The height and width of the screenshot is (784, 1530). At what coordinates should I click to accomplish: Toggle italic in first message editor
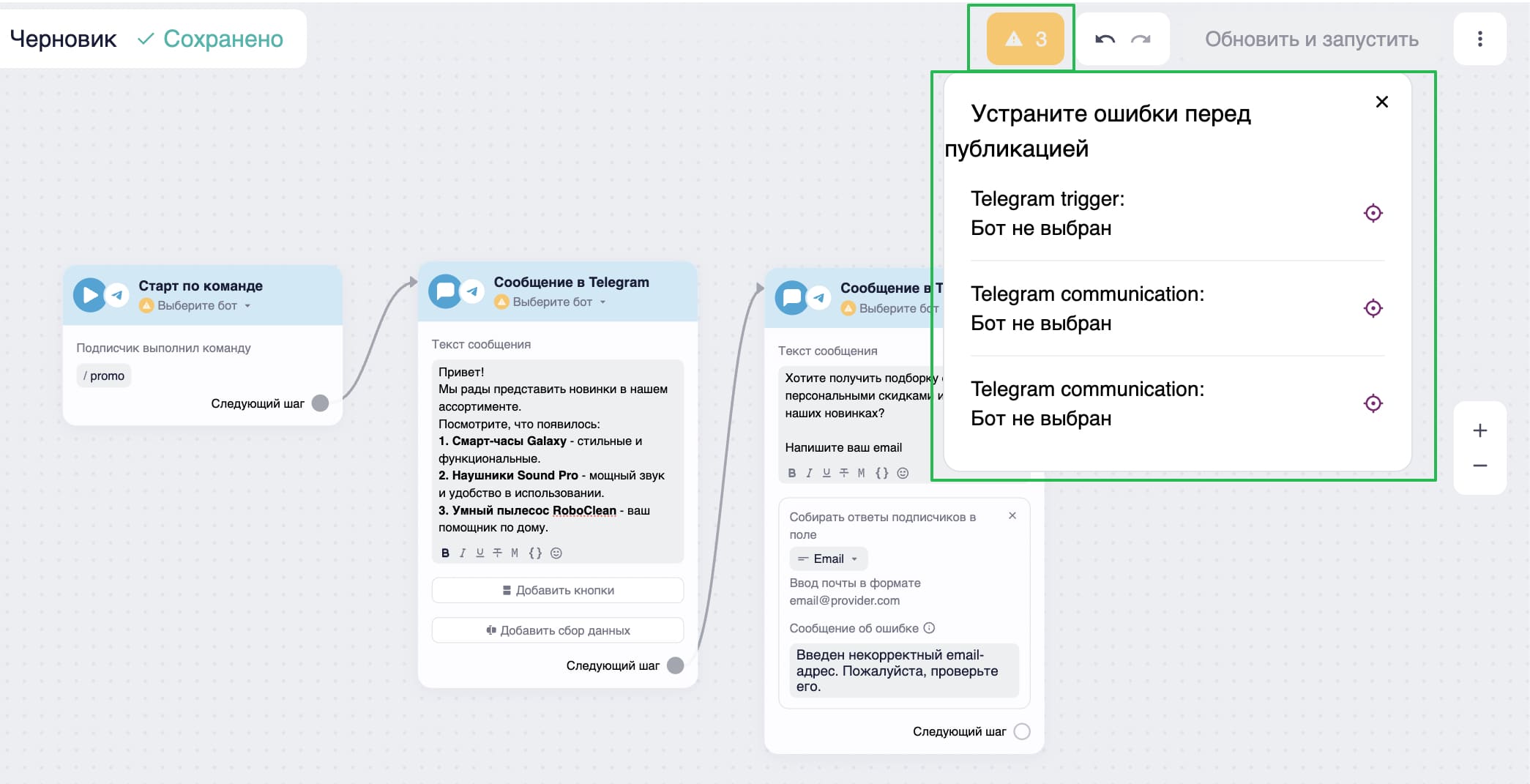462,553
